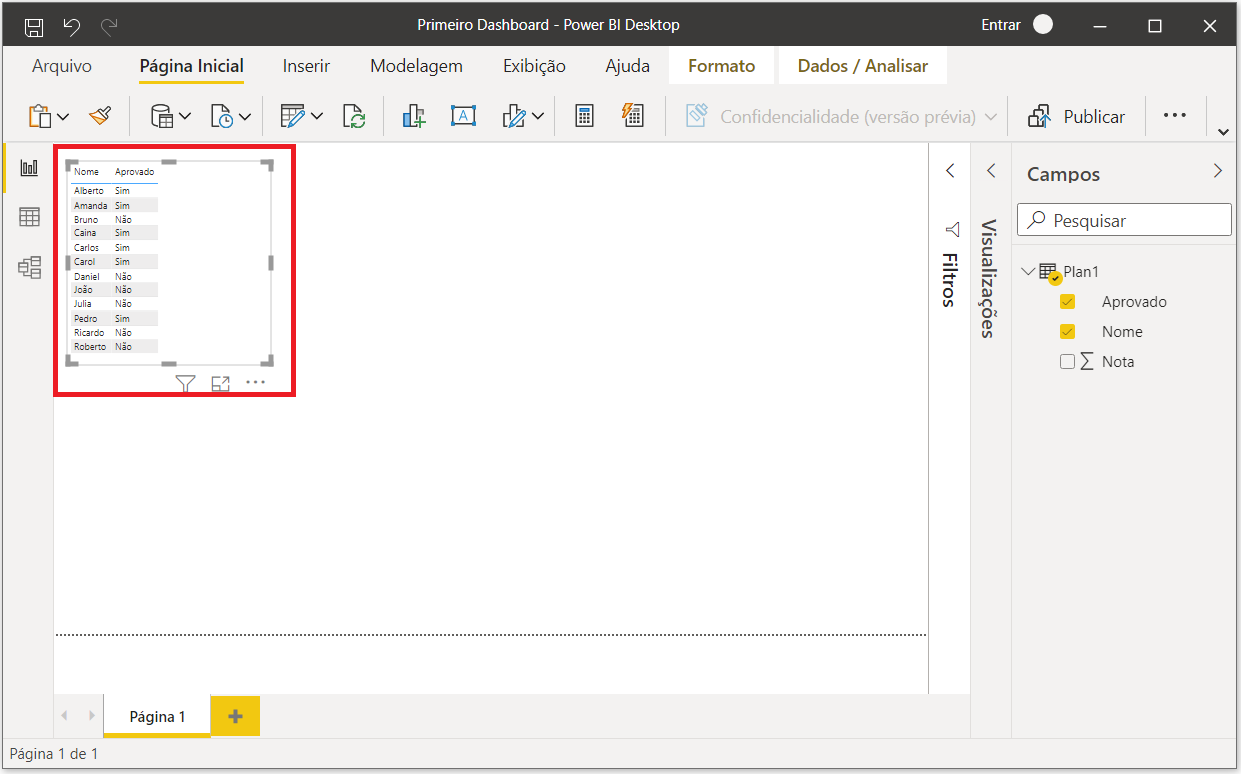
Task: Click the visual's filter funnel icon
Action: [x=185, y=383]
